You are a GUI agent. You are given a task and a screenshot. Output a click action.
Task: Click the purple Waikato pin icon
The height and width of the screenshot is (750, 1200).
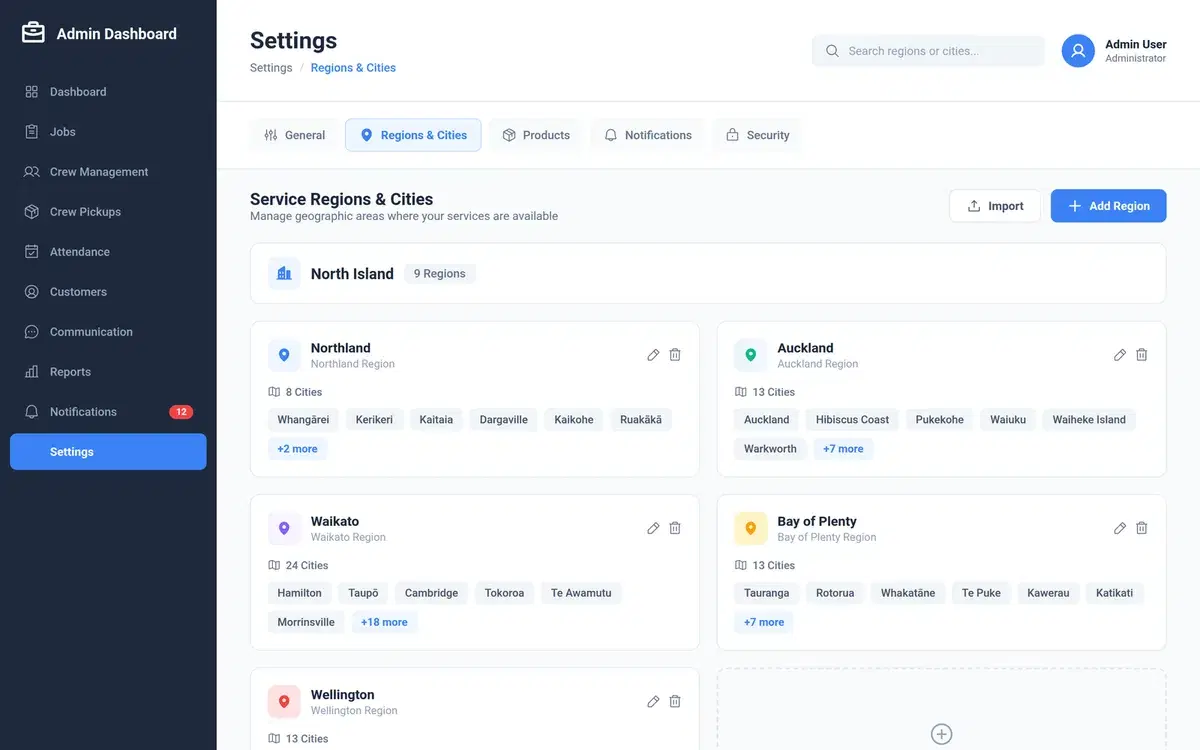coord(284,528)
